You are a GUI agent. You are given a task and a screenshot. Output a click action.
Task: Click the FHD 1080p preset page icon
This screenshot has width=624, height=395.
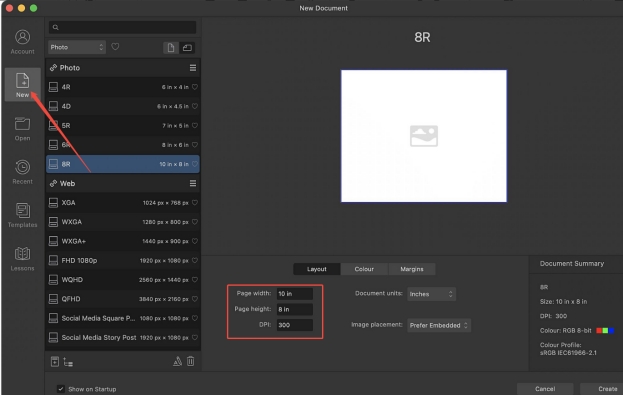coord(53,261)
